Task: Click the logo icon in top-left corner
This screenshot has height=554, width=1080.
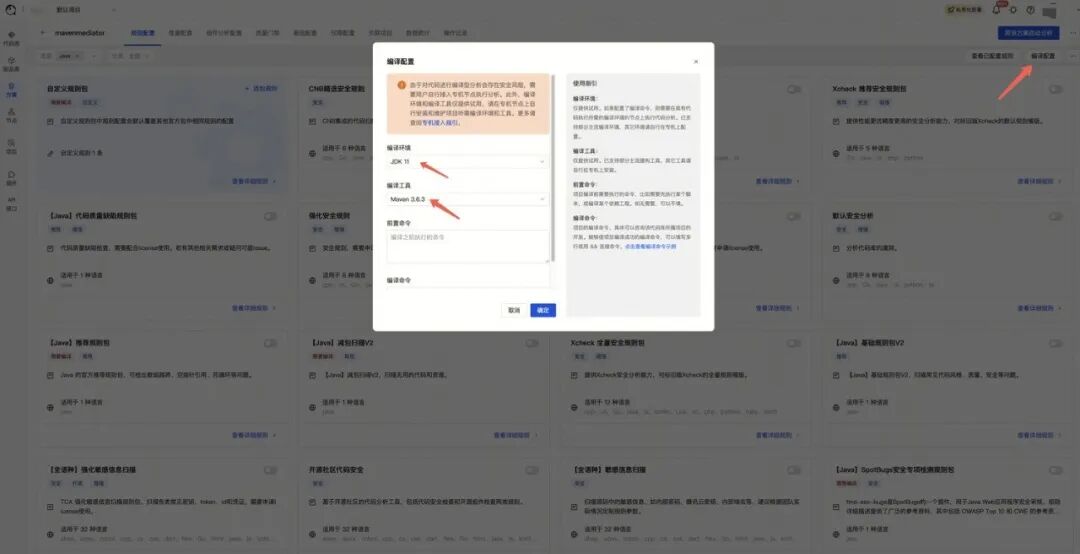Action: [x=10, y=10]
